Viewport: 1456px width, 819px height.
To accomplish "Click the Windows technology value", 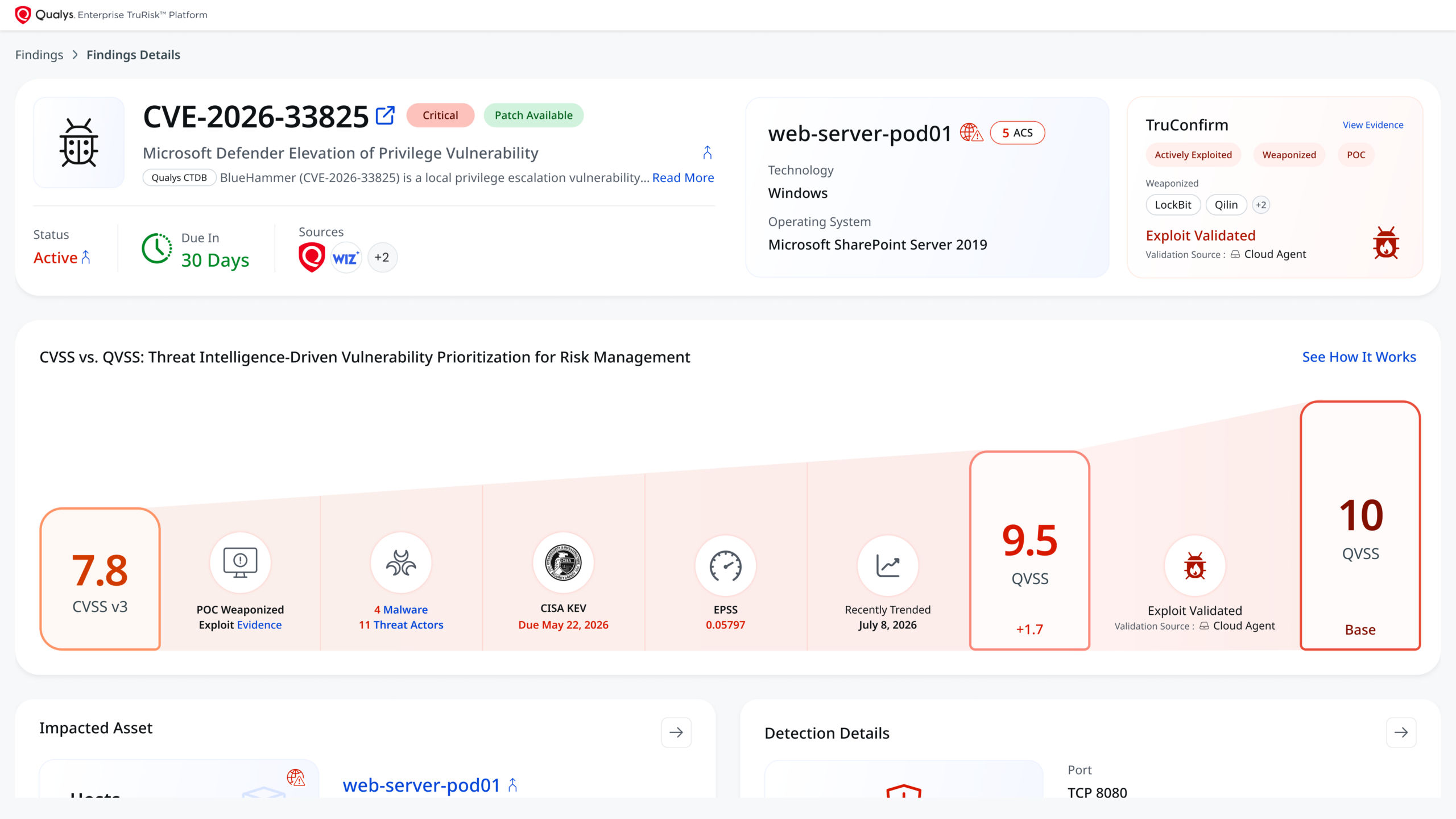I will [x=798, y=193].
